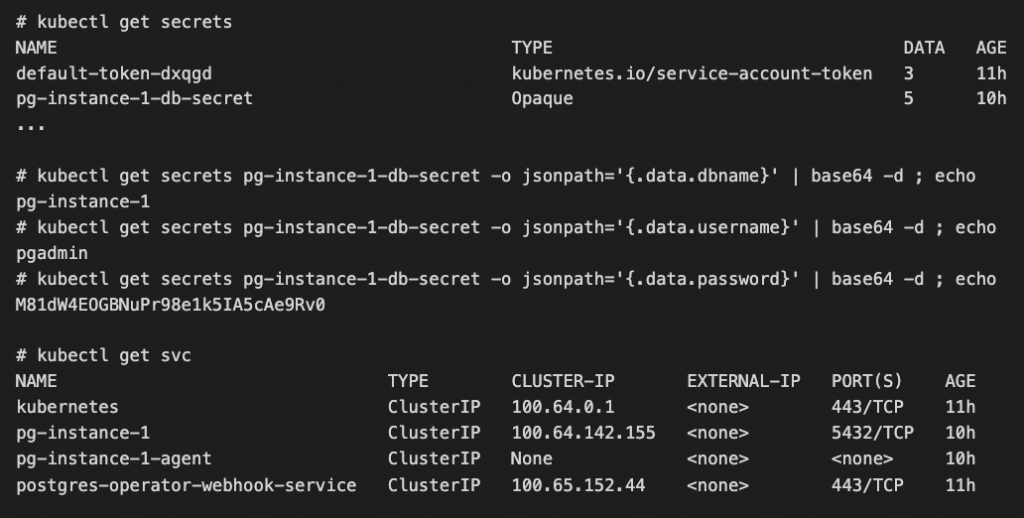
Task: Click the postgres-operator-webhook-service service name
Action: (186, 485)
